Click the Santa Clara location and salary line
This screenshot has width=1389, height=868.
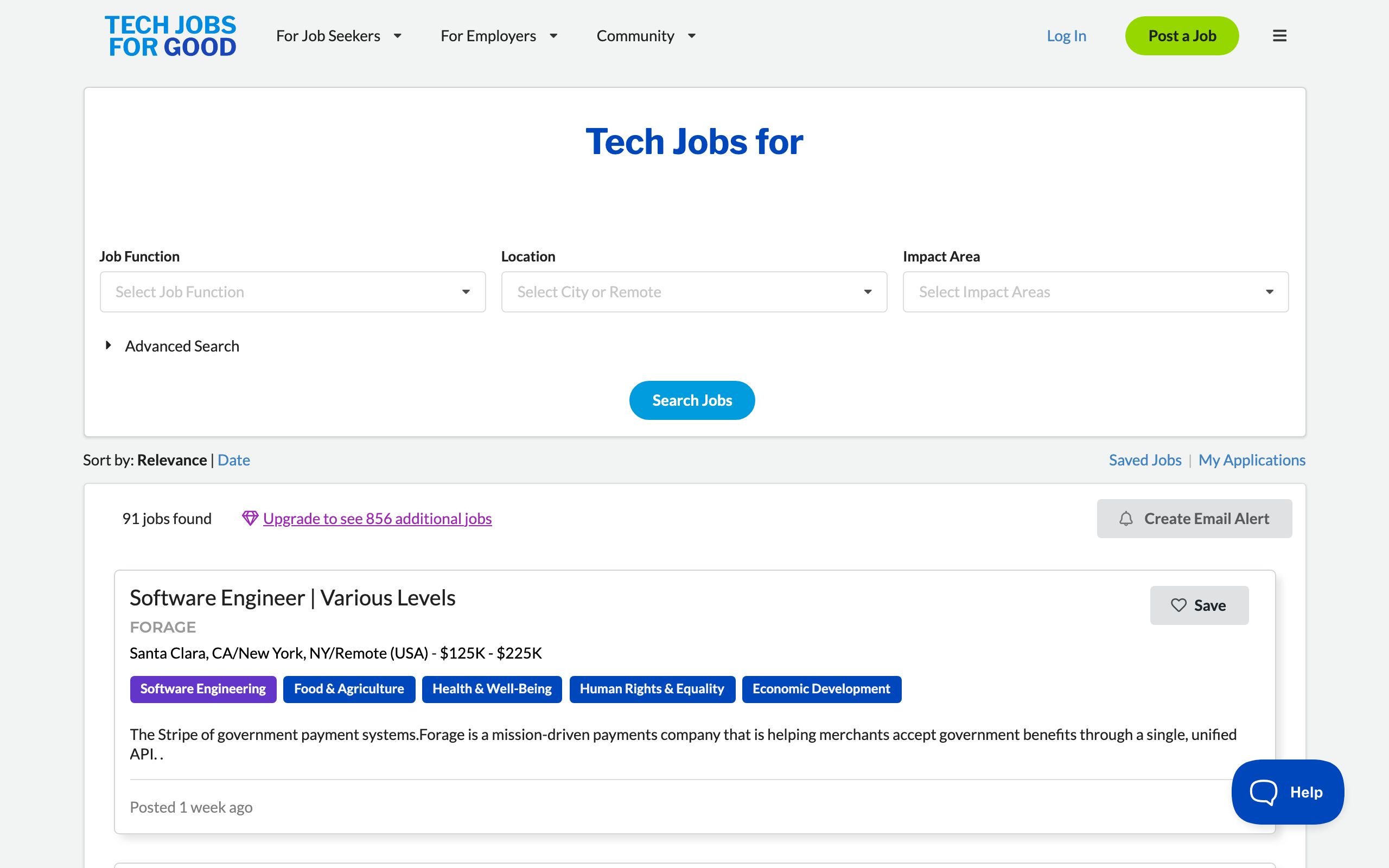click(x=336, y=653)
